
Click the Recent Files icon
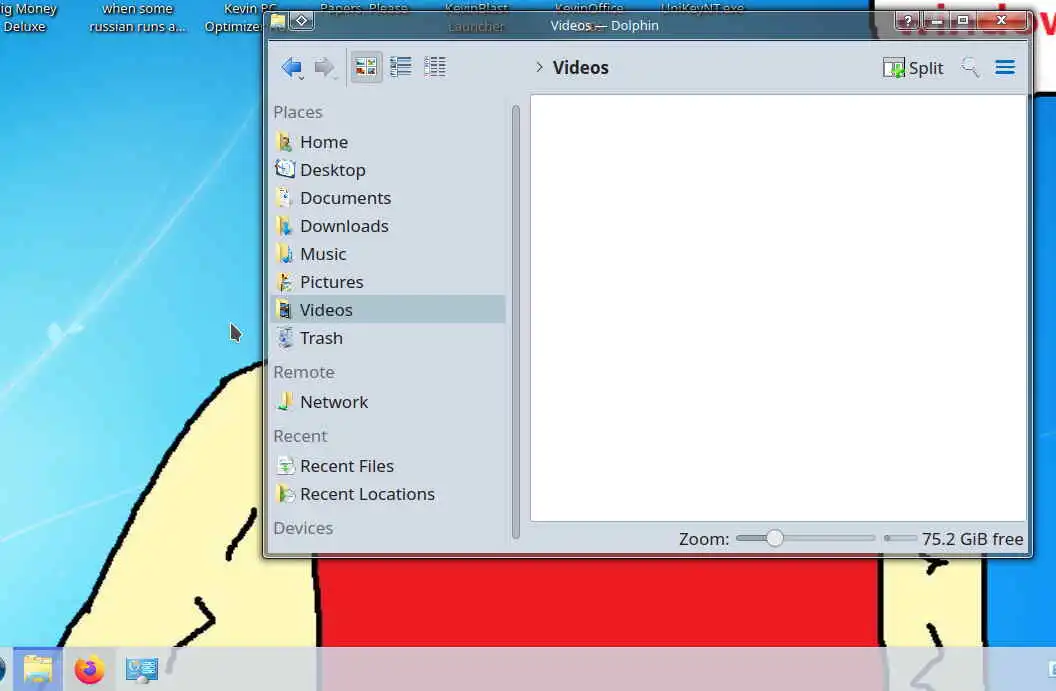click(285, 465)
